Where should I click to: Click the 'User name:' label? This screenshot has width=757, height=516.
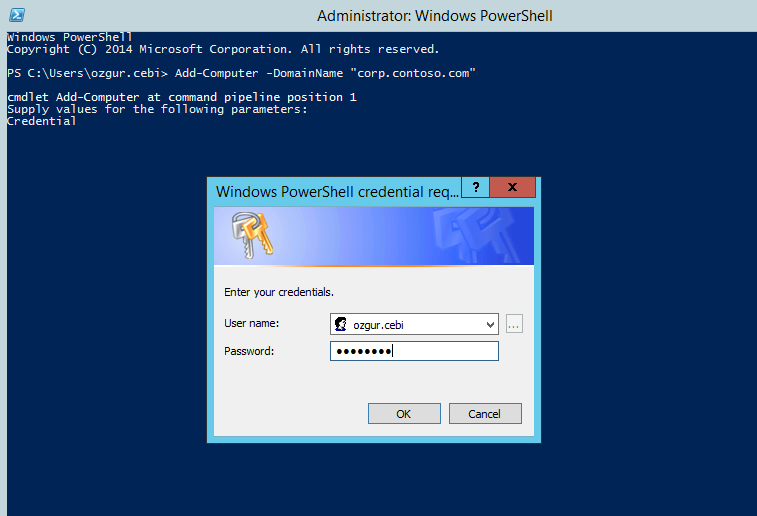tap(252, 323)
